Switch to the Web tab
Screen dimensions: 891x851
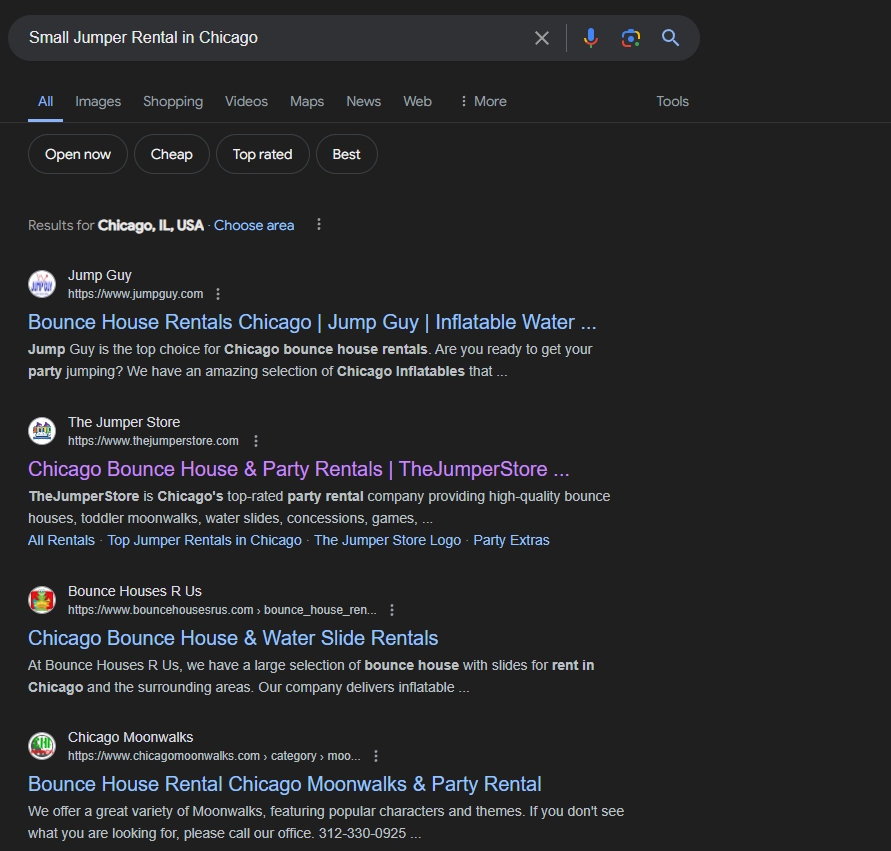click(418, 101)
